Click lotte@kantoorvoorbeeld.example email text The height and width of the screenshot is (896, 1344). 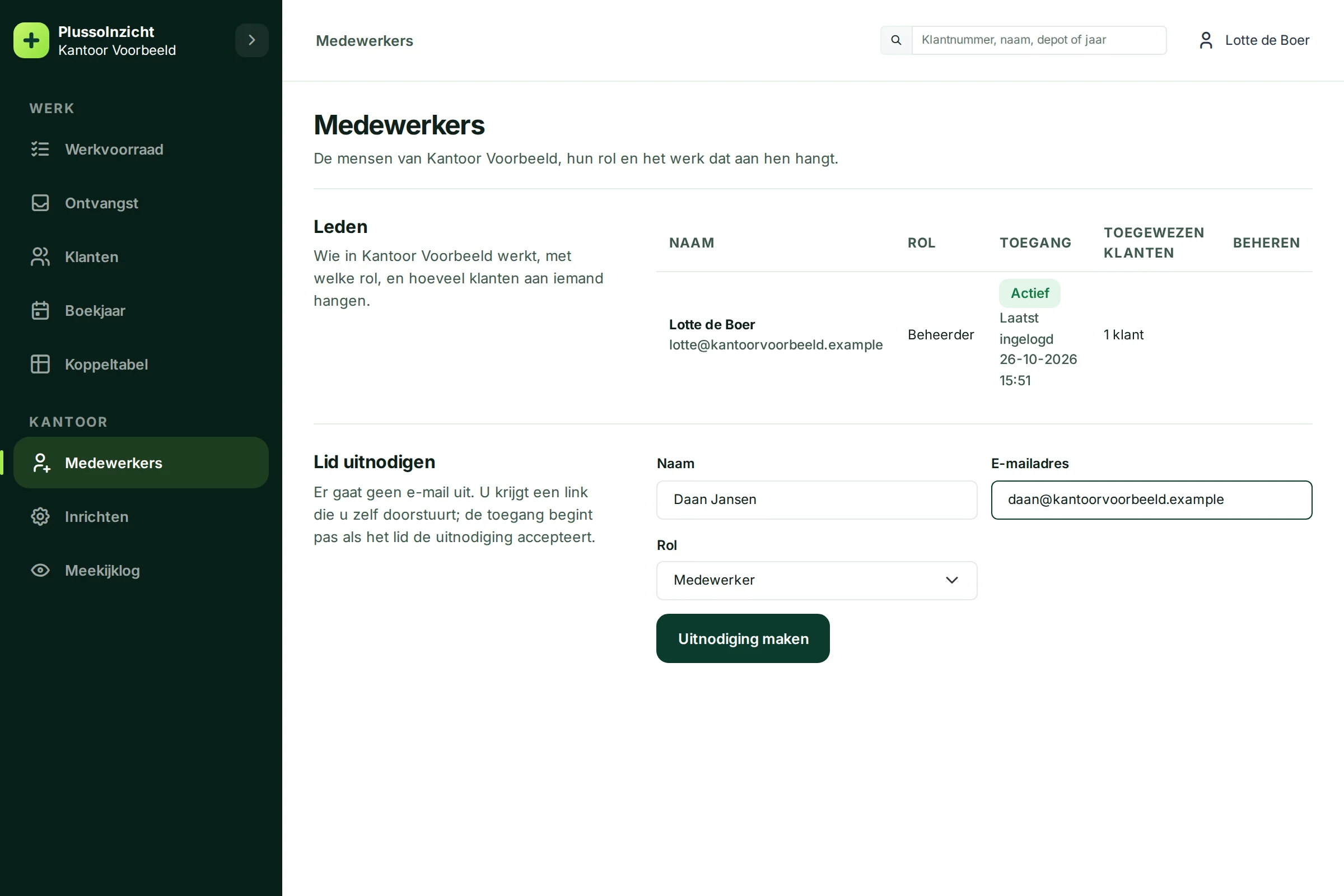776,344
